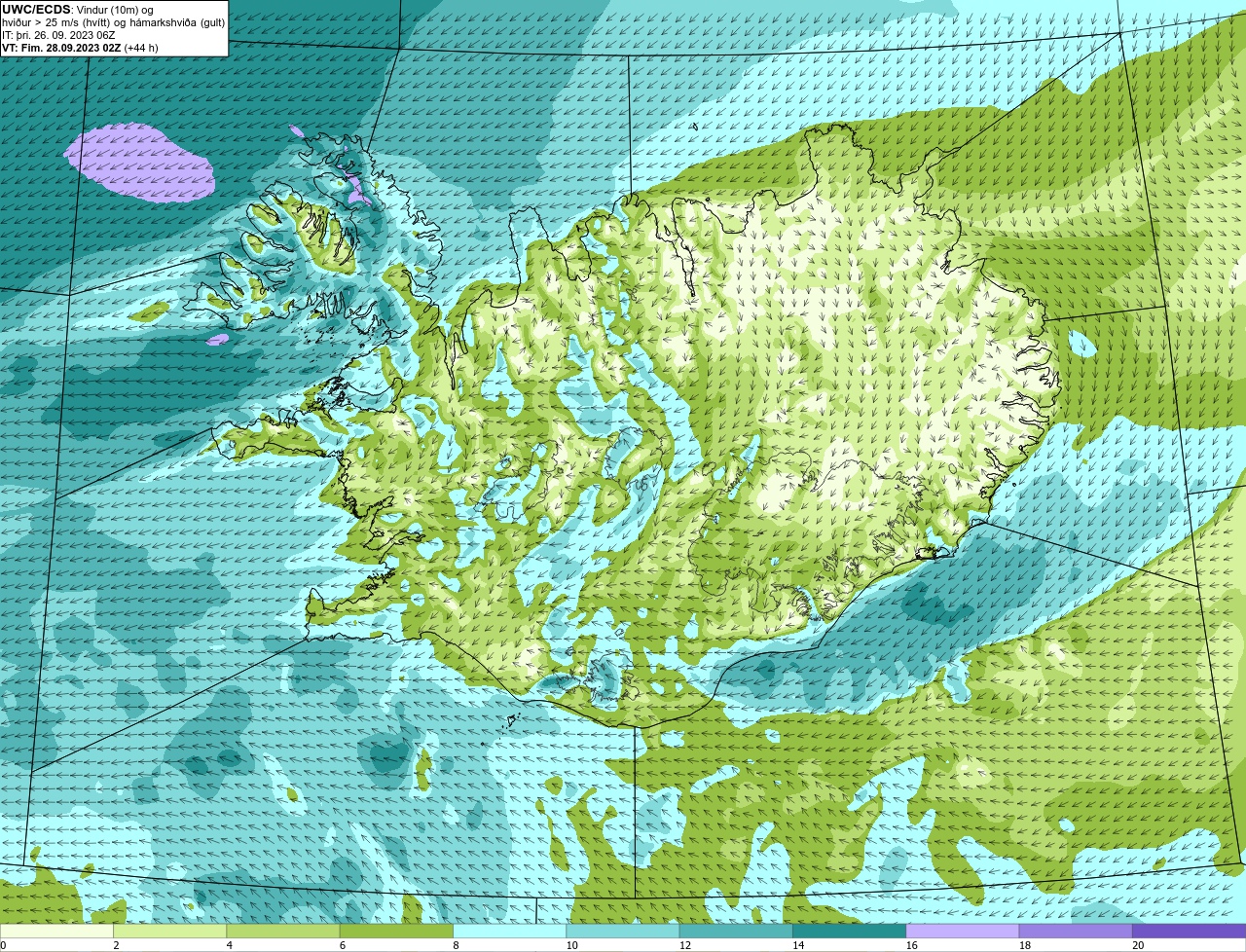Click the light cyan 8–10 m/s legend swatch
The width and height of the screenshot is (1246, 952).
coord(510,931)
